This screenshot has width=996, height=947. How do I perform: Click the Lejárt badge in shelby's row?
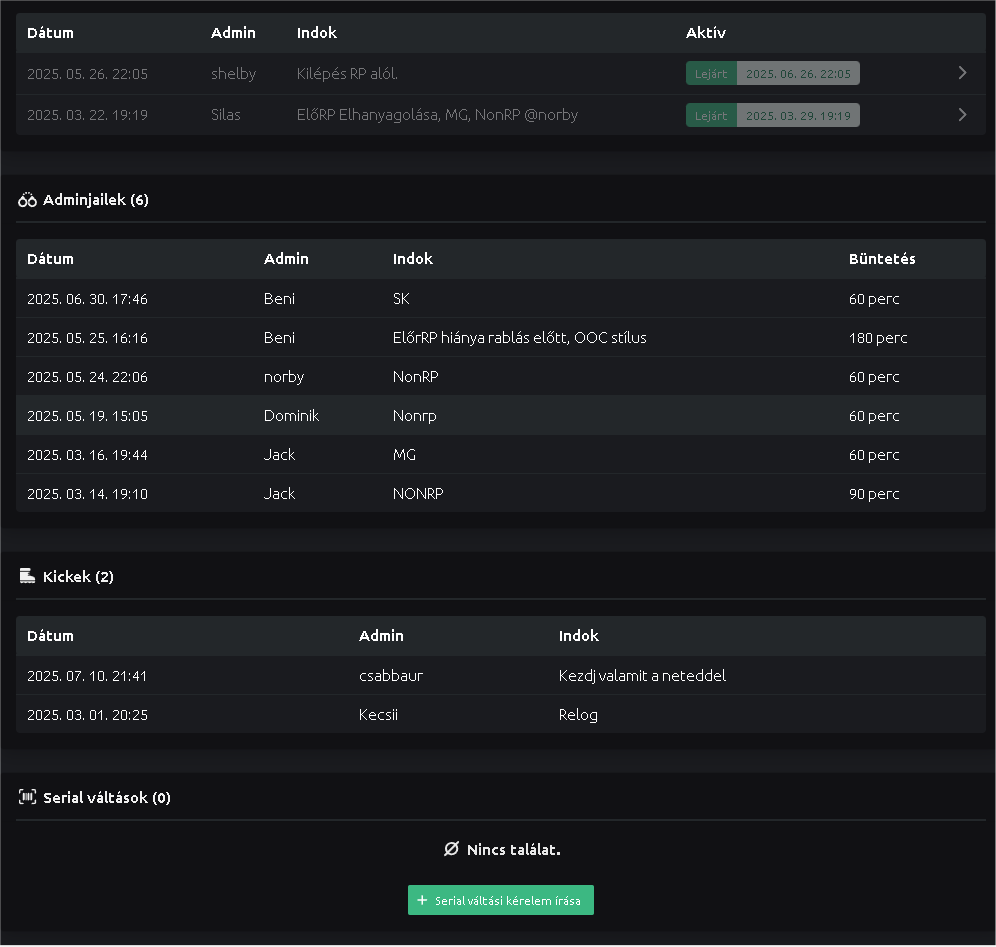pyautogui.click(x=711, y=74)
